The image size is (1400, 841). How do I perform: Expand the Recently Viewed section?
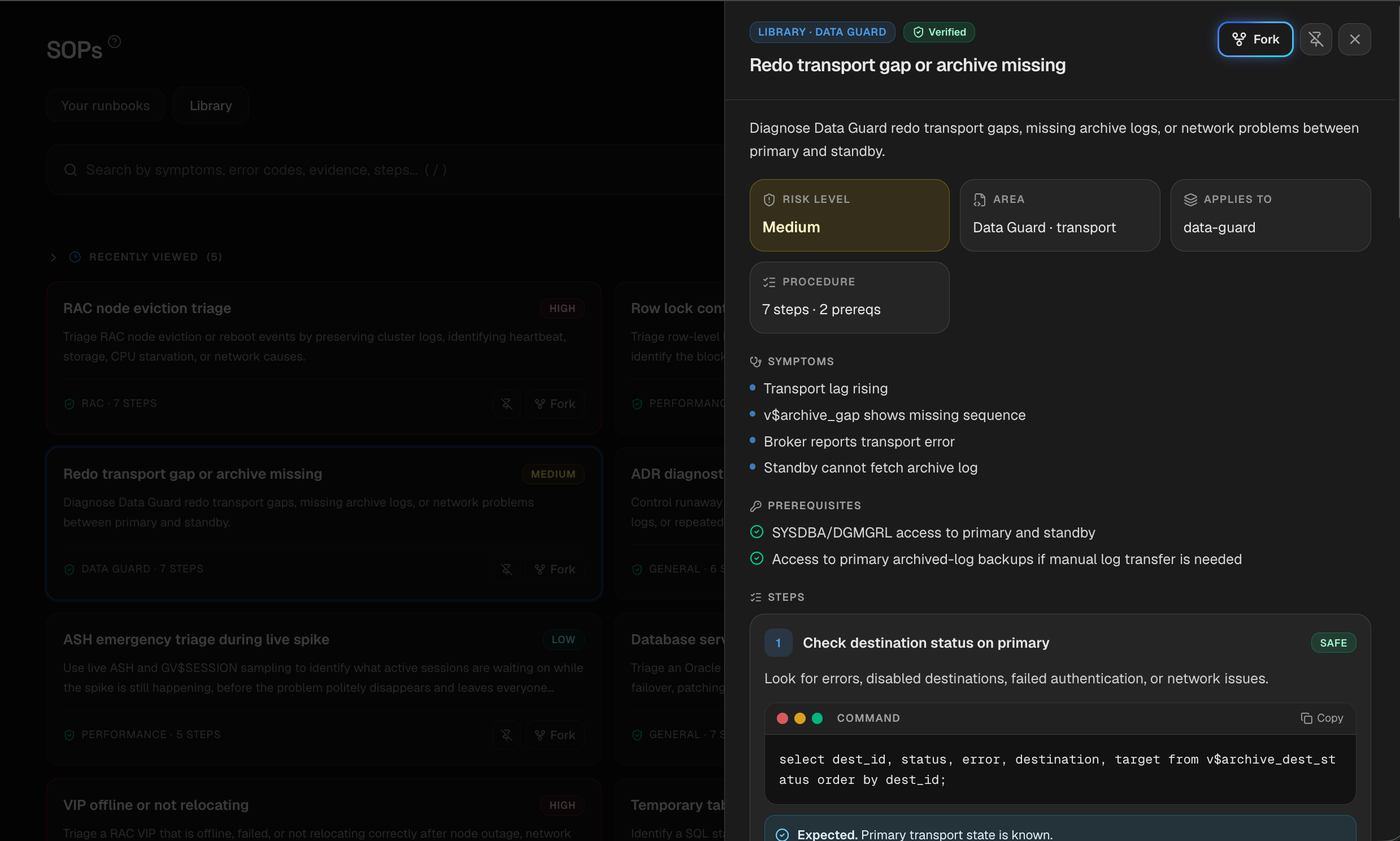(53, 257)
